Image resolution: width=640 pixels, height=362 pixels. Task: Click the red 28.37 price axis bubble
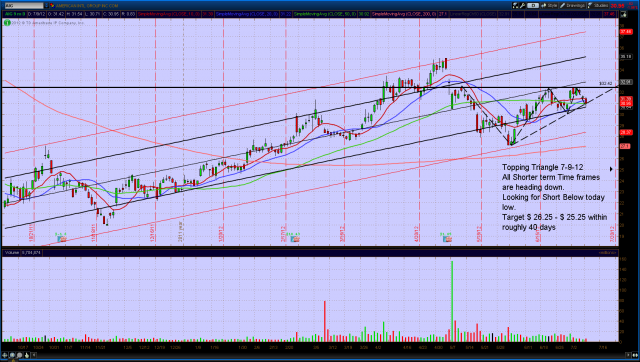click(x=626, y=132)
